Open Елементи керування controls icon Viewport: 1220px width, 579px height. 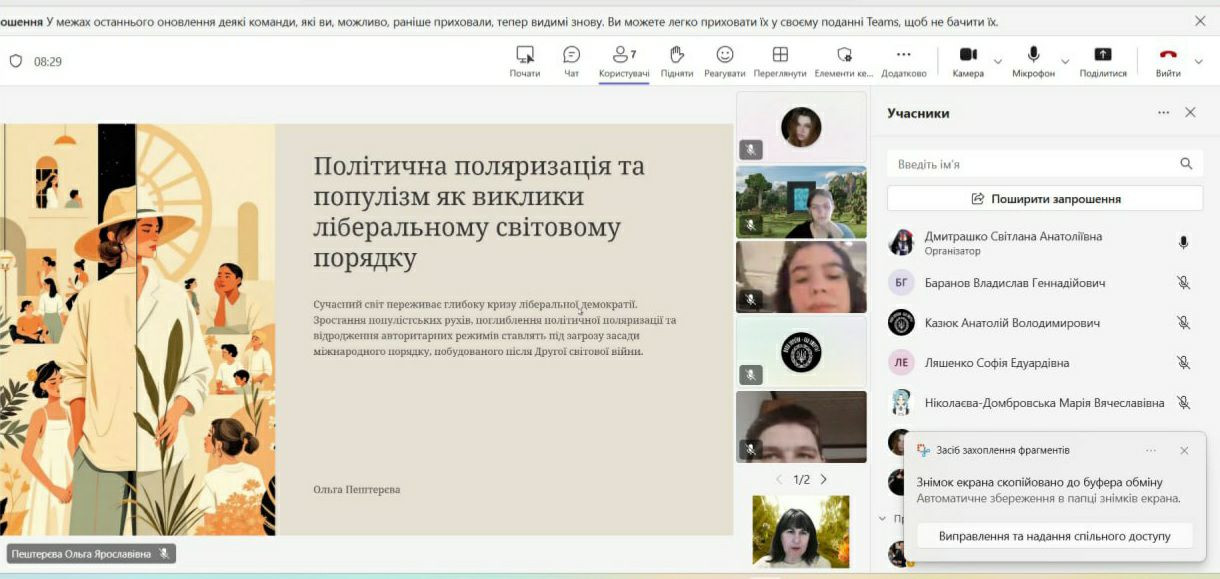pyautogui.click(x=844, y=55)
